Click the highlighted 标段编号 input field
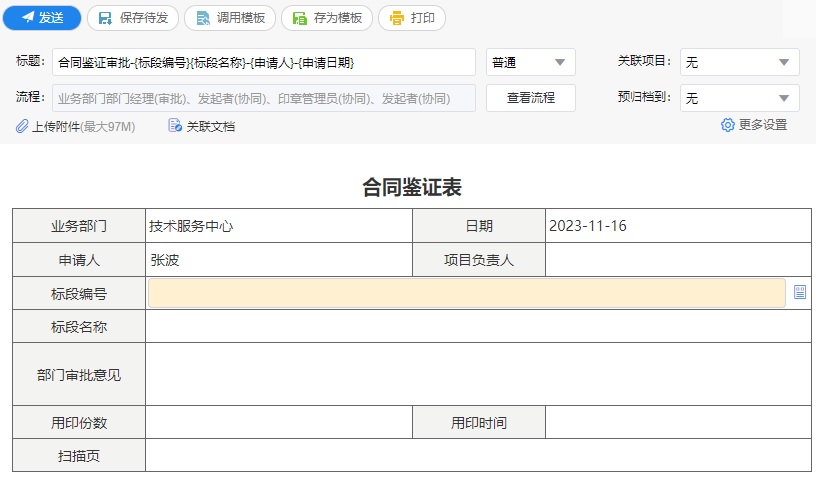The width and height of the screenshot is (816, 477). [x=466, y=293]
